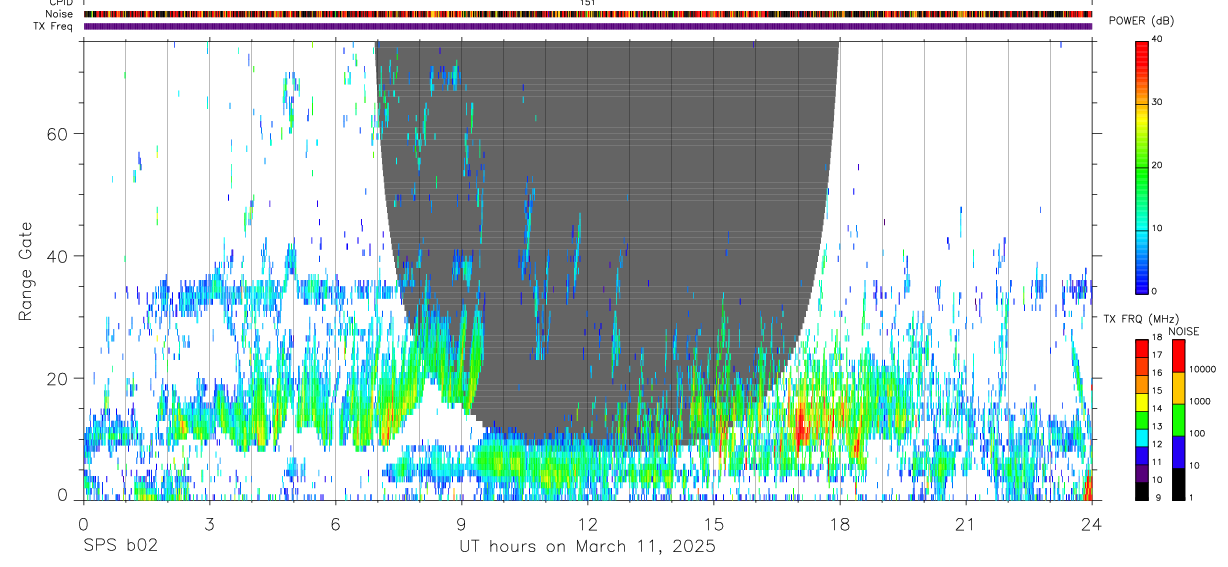Click the NOISE color scale legend
Viewport: 1228px width, 567px height.
tap(1178, 420)
